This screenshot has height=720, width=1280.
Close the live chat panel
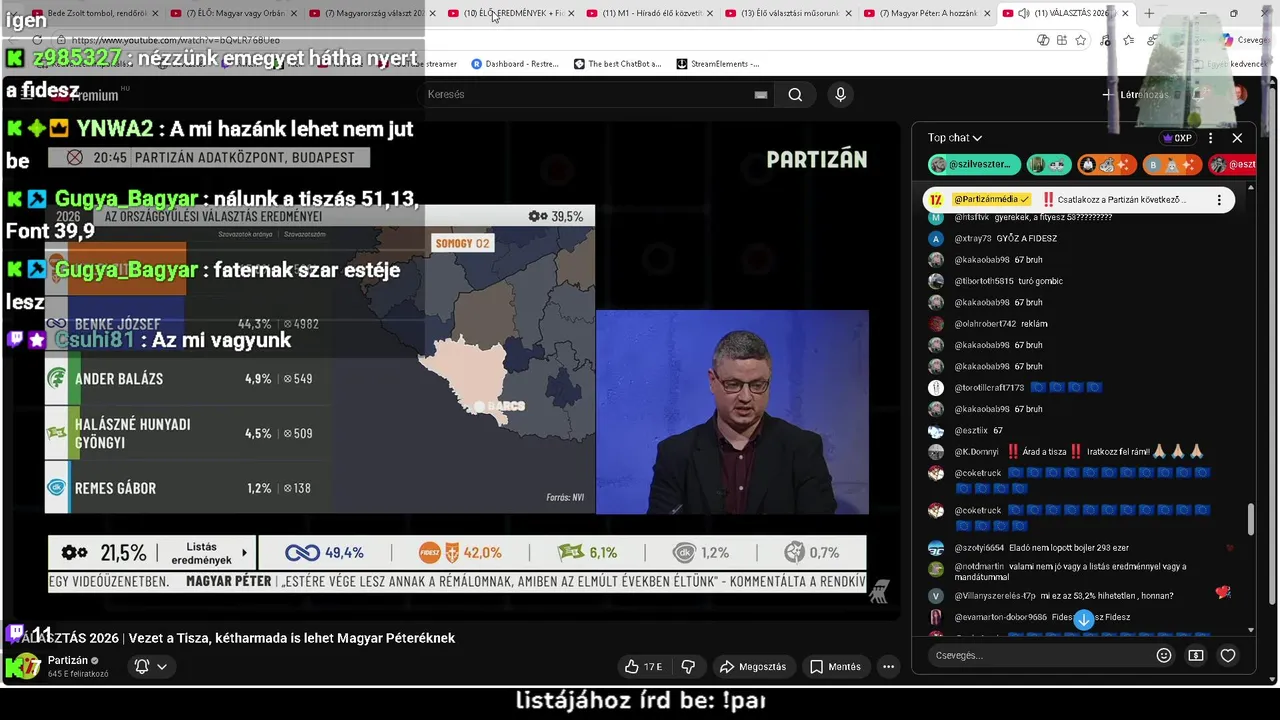[x=1237, y=138]
